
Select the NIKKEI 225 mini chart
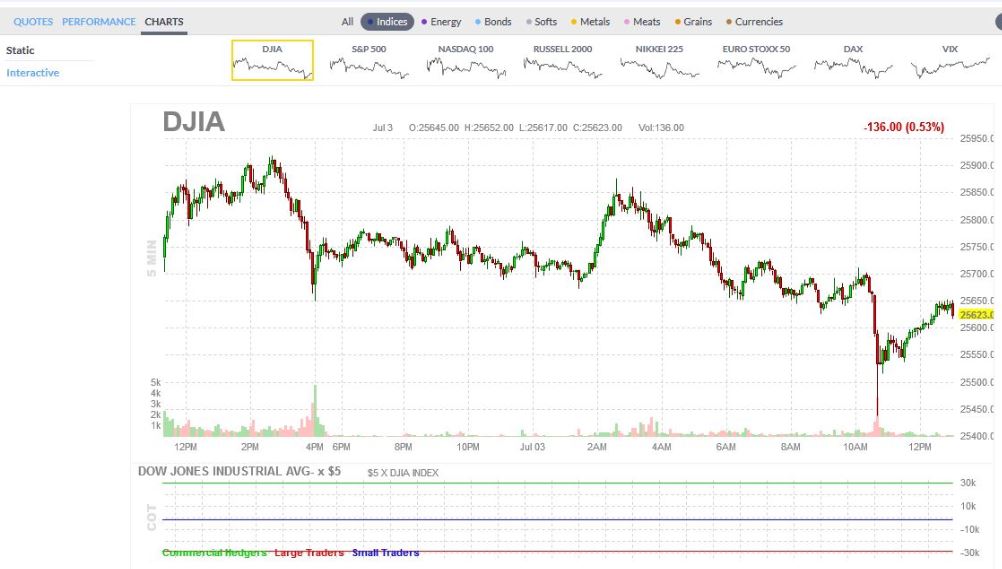click(659, 61)
